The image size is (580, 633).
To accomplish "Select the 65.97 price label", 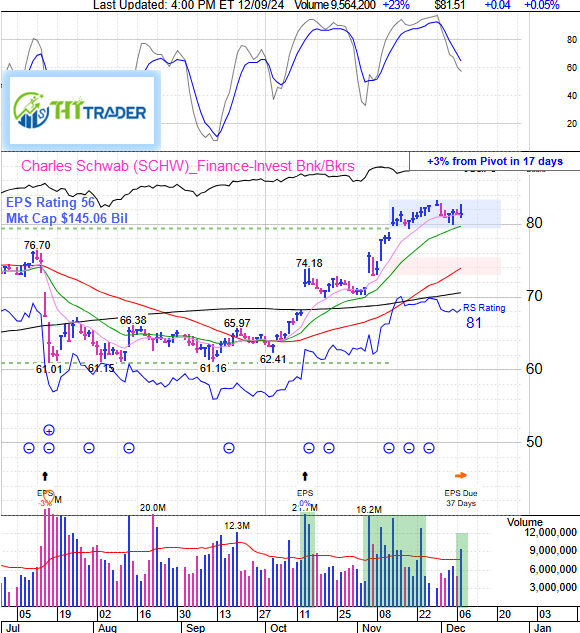I will [x=237, y=323].
